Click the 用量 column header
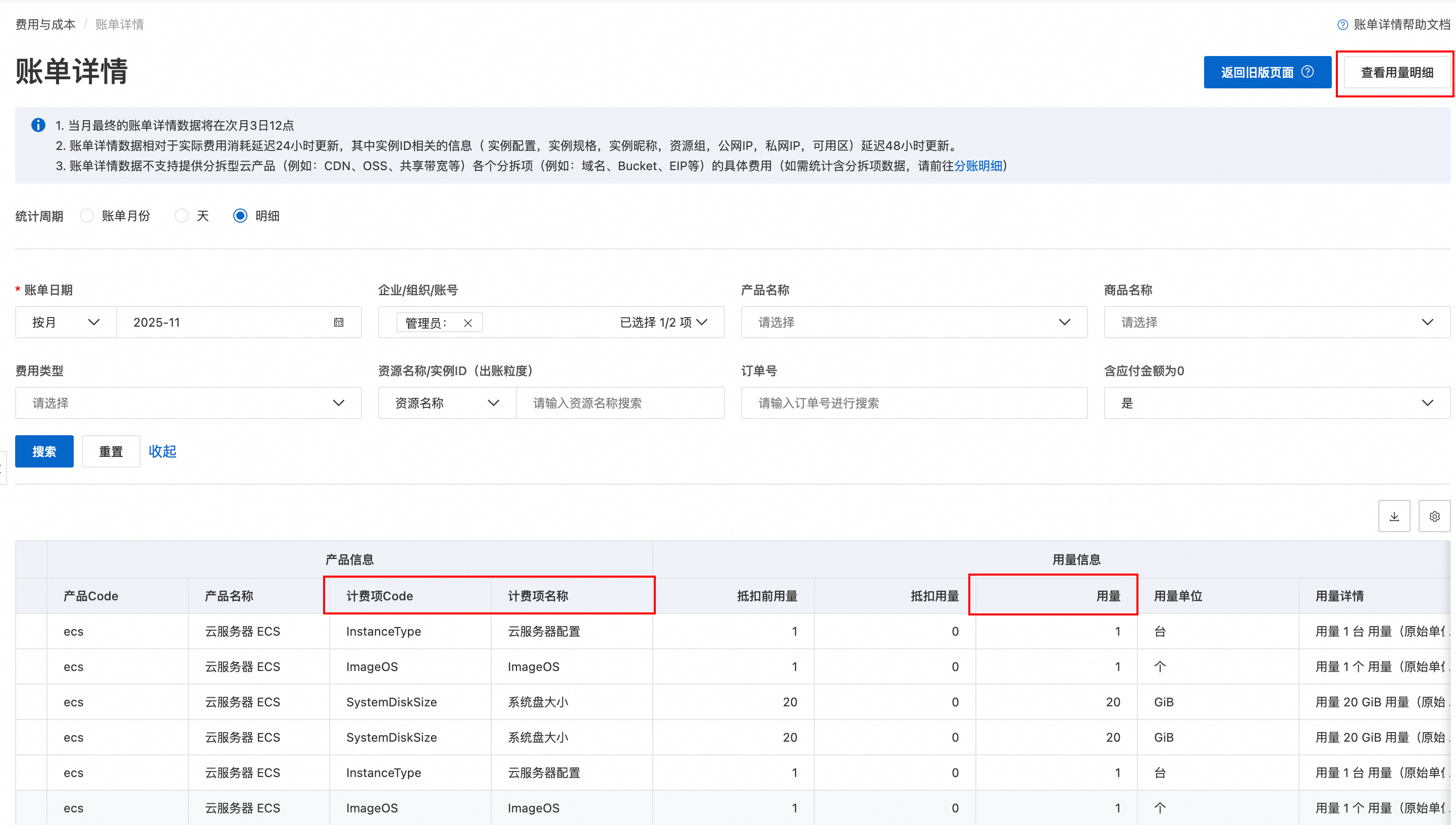Viewport: 1456px width, 825px height. click(1108, 595)
